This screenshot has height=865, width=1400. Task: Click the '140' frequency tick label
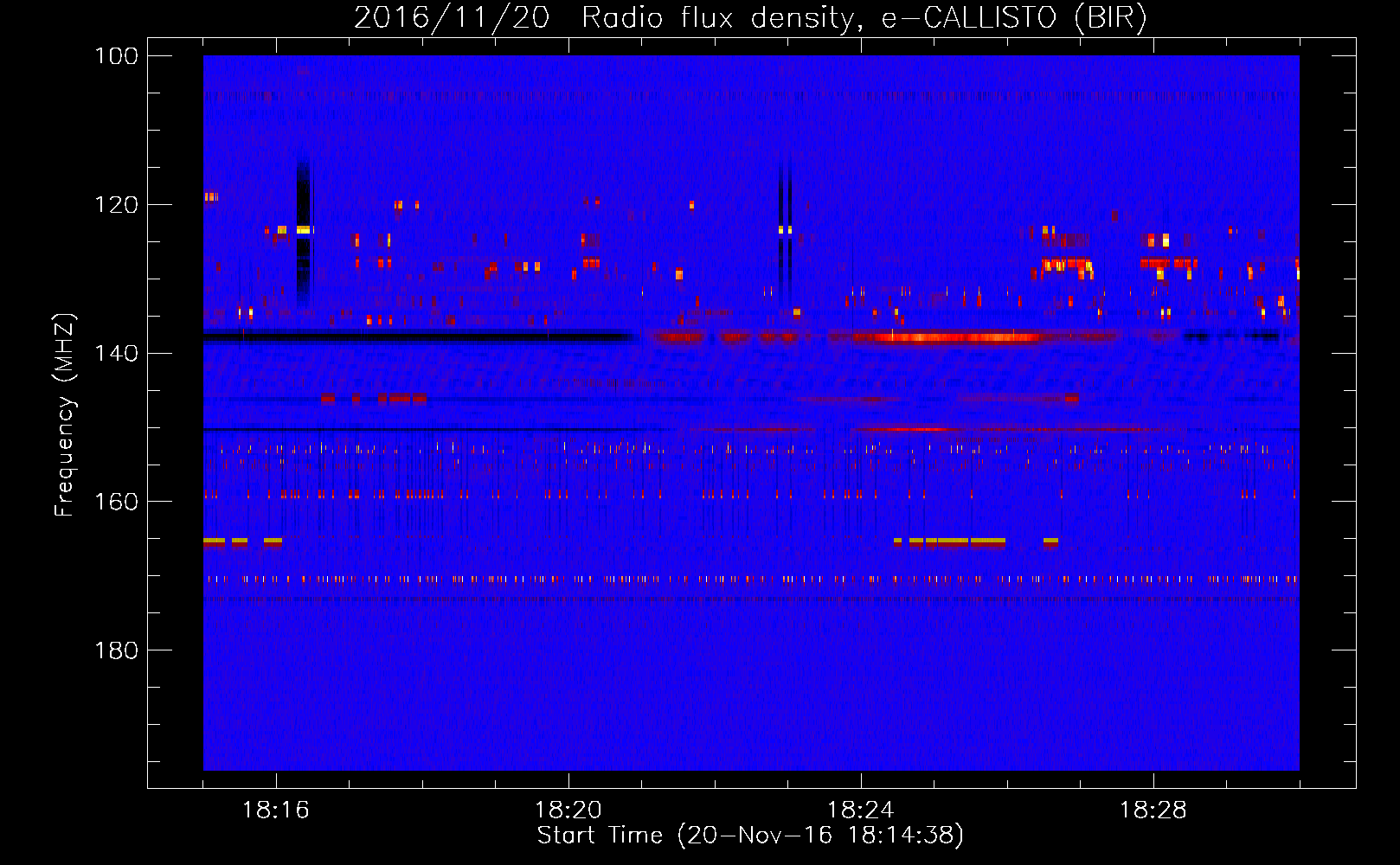click(x=117, y=353)
